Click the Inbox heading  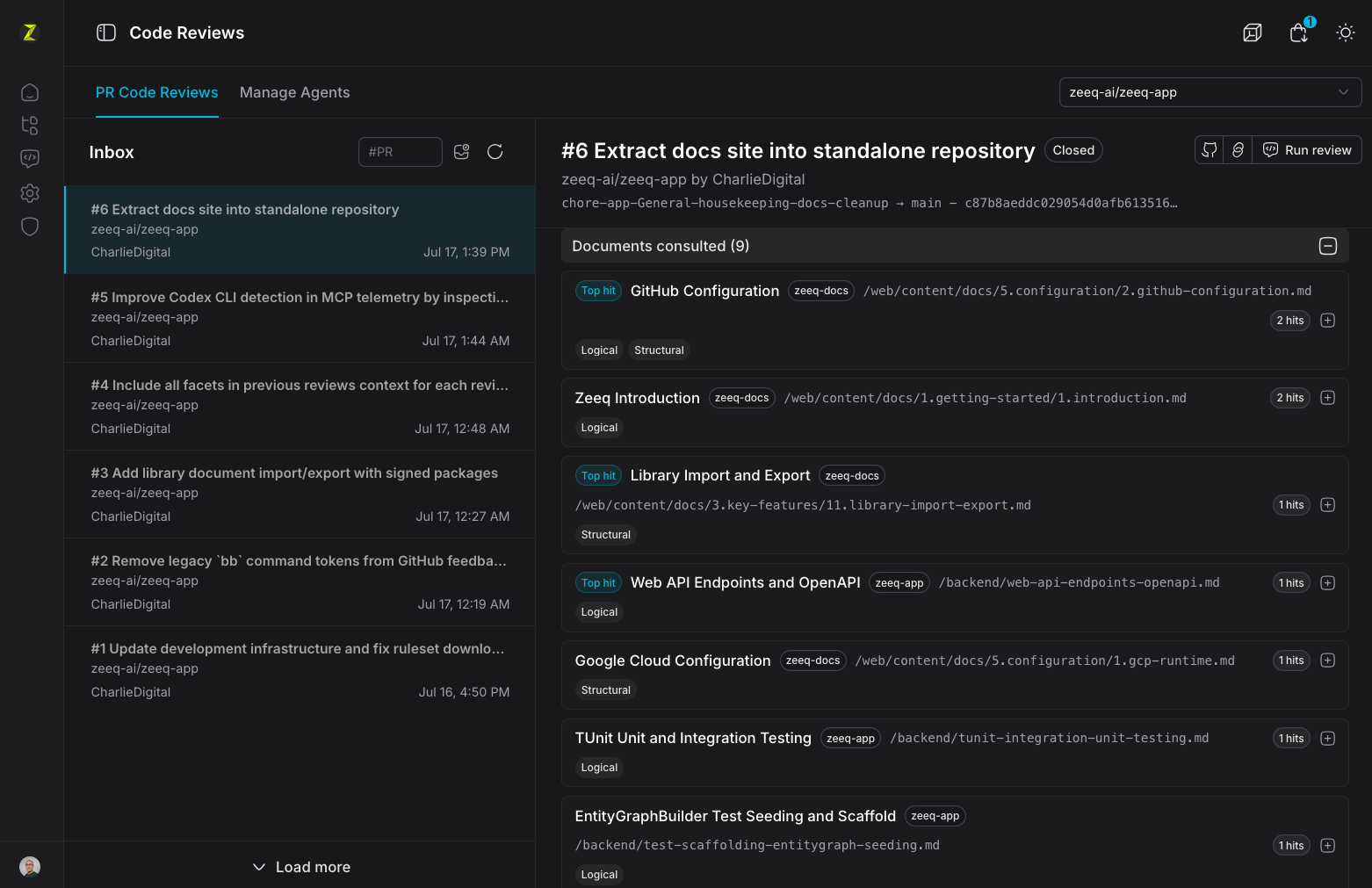coord(112,152)
